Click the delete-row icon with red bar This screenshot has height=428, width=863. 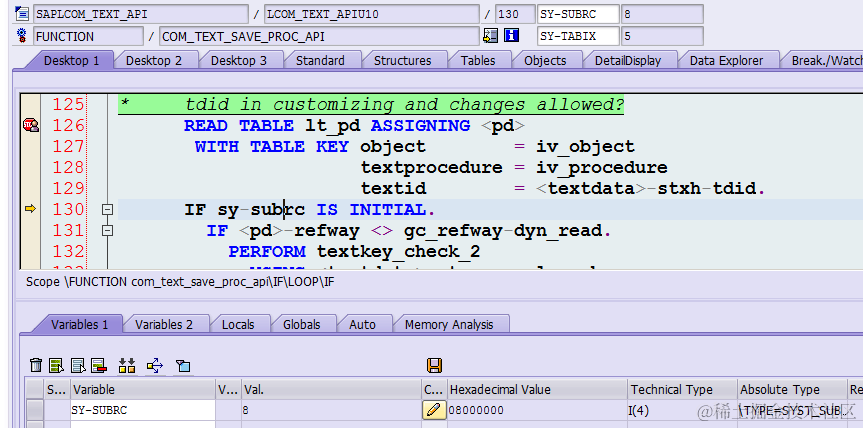(x=99, y=365)
